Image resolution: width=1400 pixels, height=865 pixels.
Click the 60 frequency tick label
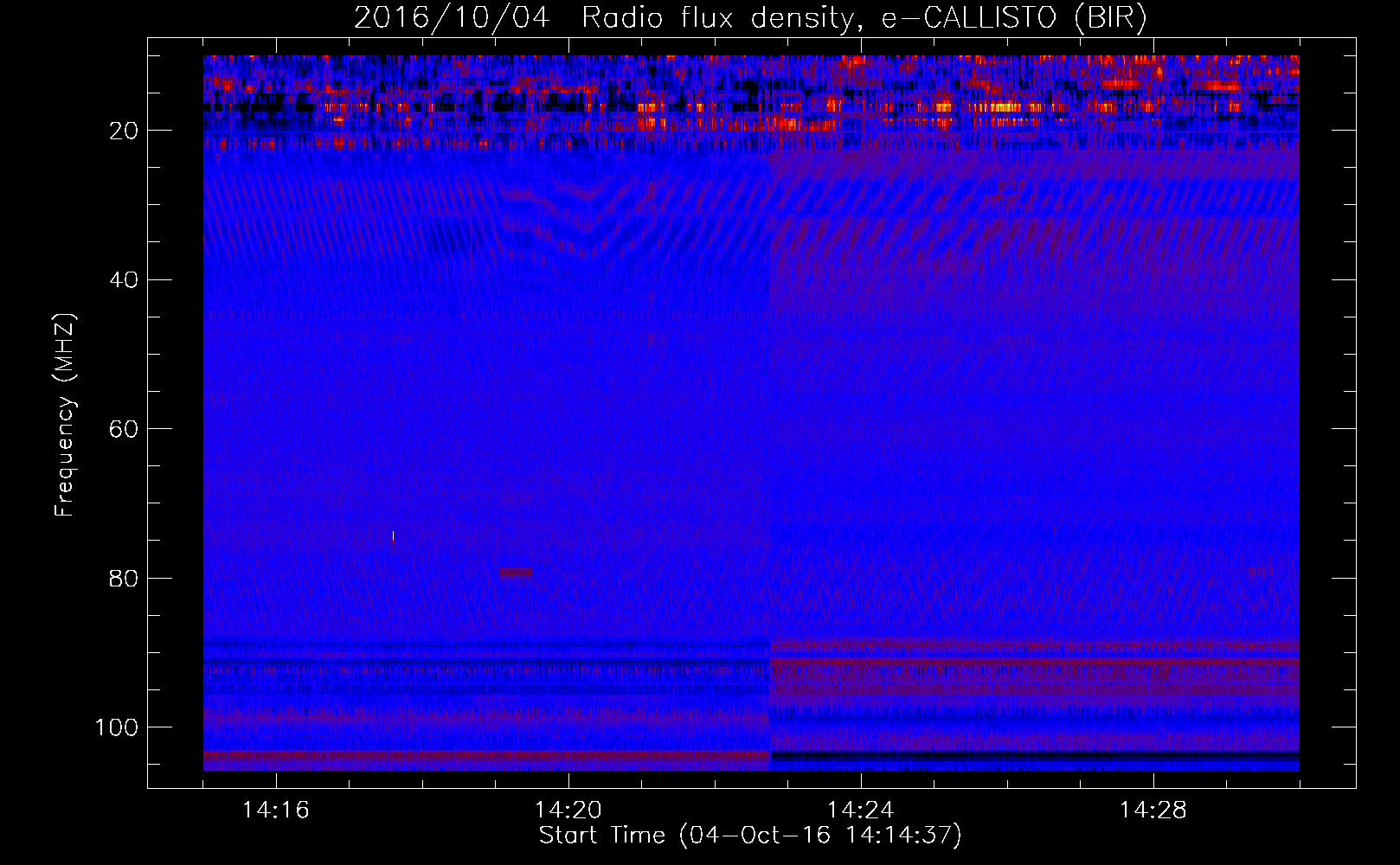(x=124, y=429)
